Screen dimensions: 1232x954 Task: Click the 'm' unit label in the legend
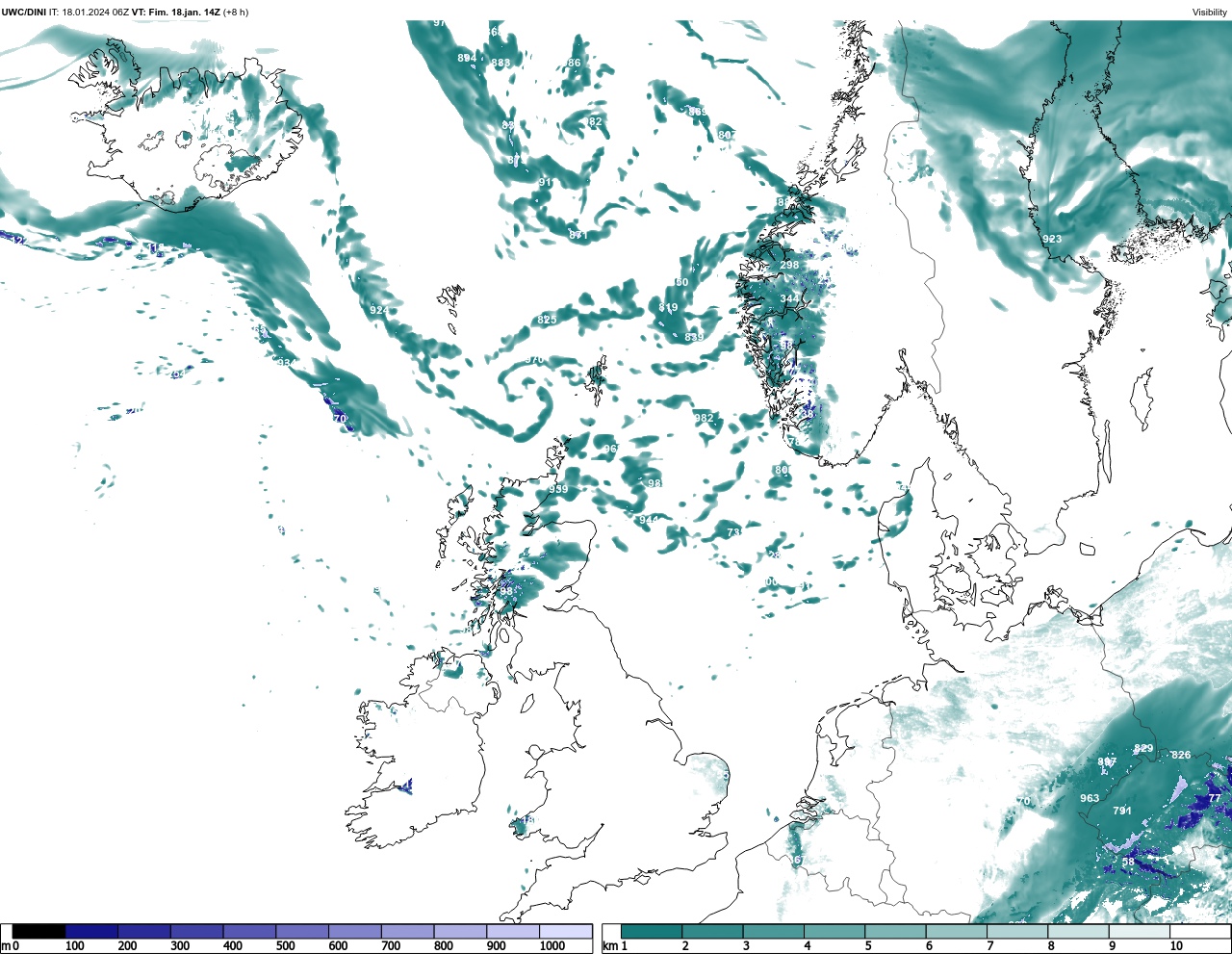5,946
